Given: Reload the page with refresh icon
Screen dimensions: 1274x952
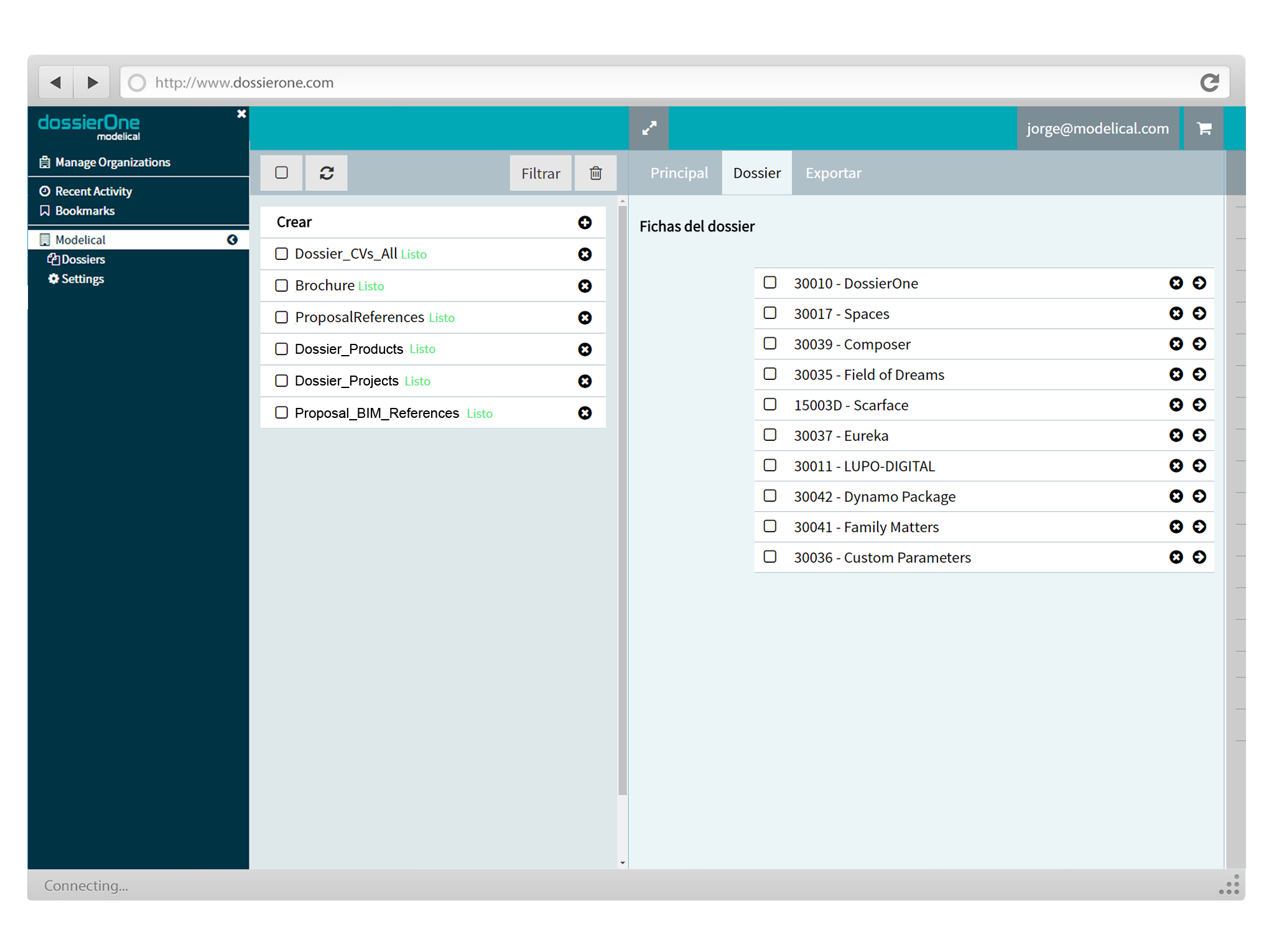Looking at the screenshot, I should pos(1209,82).
